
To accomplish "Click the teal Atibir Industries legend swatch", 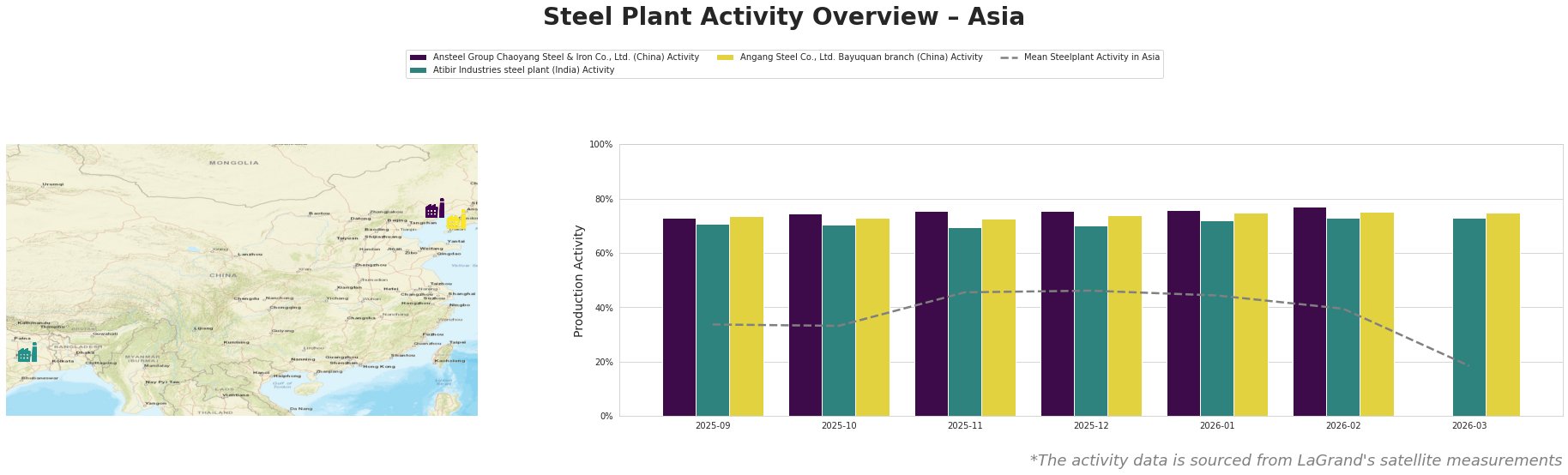I will coord(419,70).
